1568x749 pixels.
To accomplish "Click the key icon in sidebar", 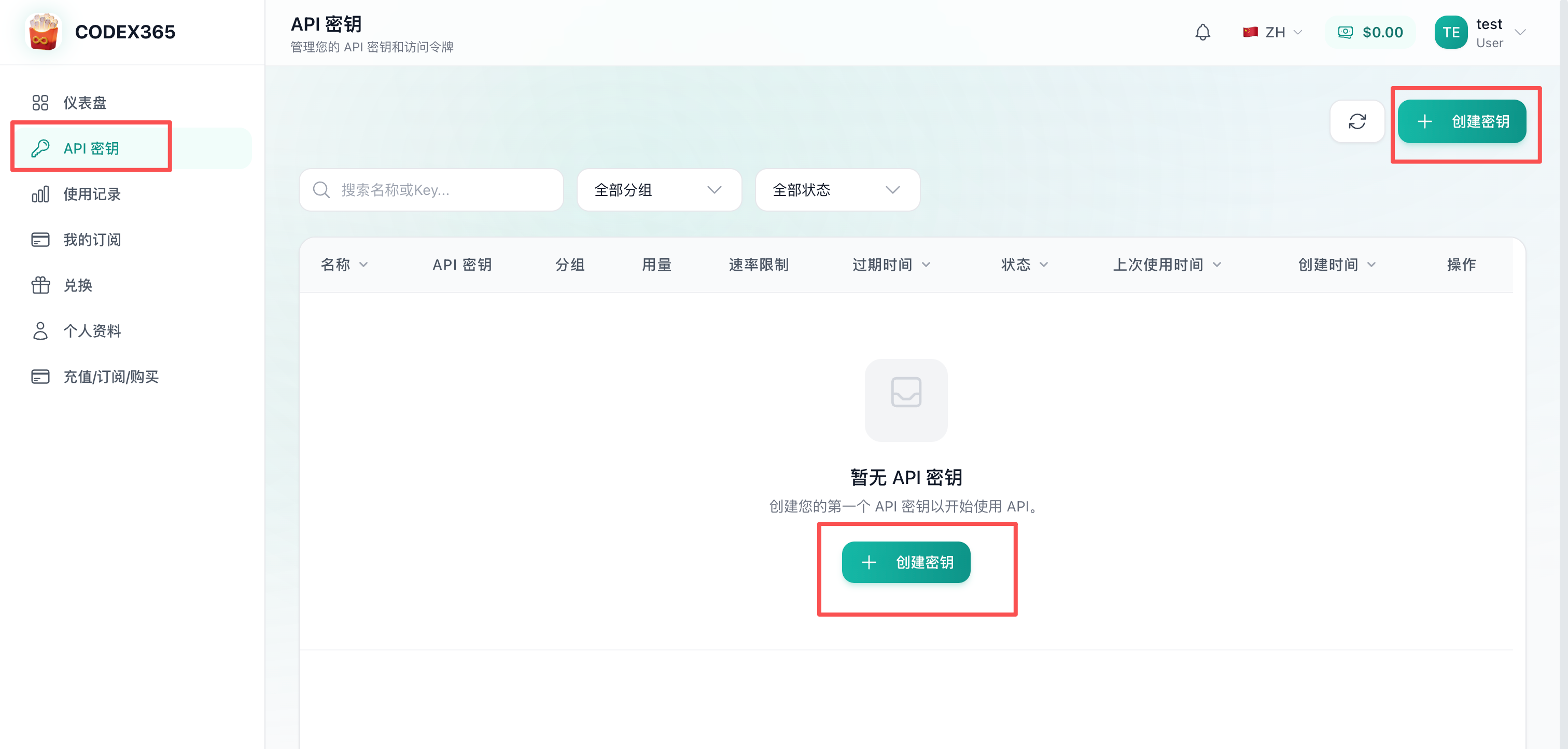I will [40, 148].
